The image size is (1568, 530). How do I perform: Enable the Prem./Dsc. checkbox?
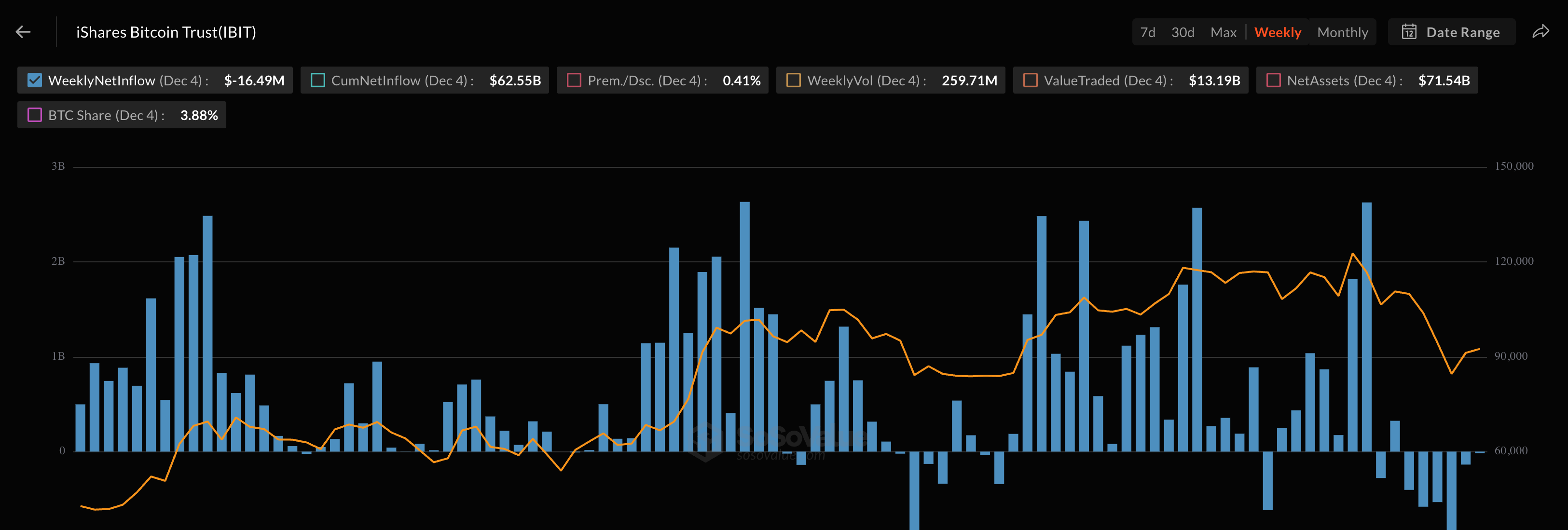[574, 81]
